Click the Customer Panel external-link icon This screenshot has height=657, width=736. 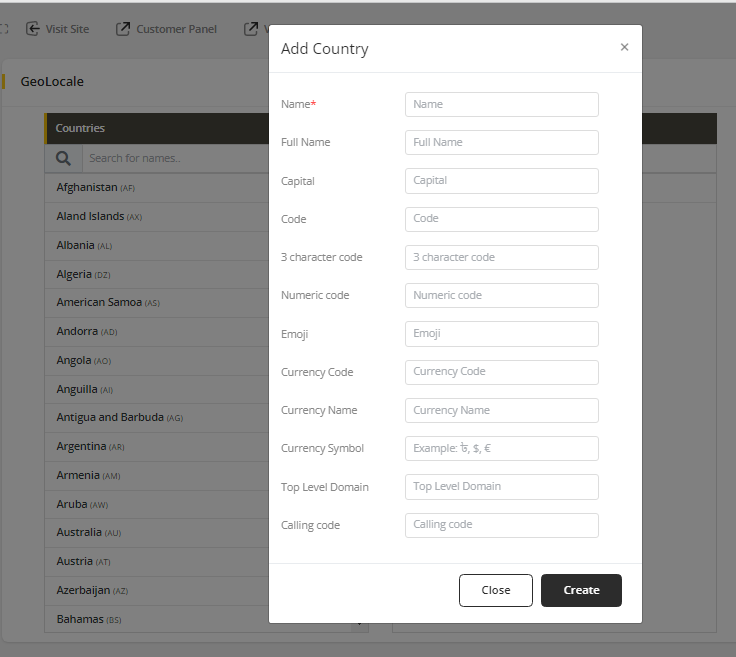pyautogui.click(x=123, y=29)
